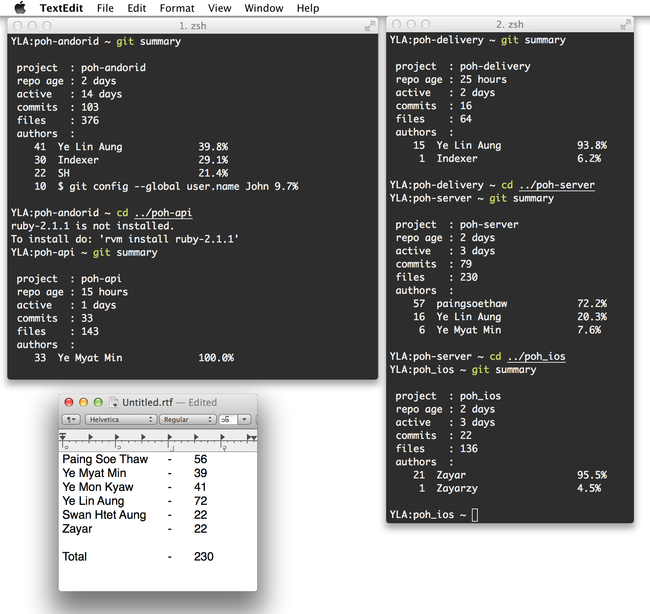Open the paragraph styles dropdown
The width and height of the screenshot is (650, 614).
point(72,420)
